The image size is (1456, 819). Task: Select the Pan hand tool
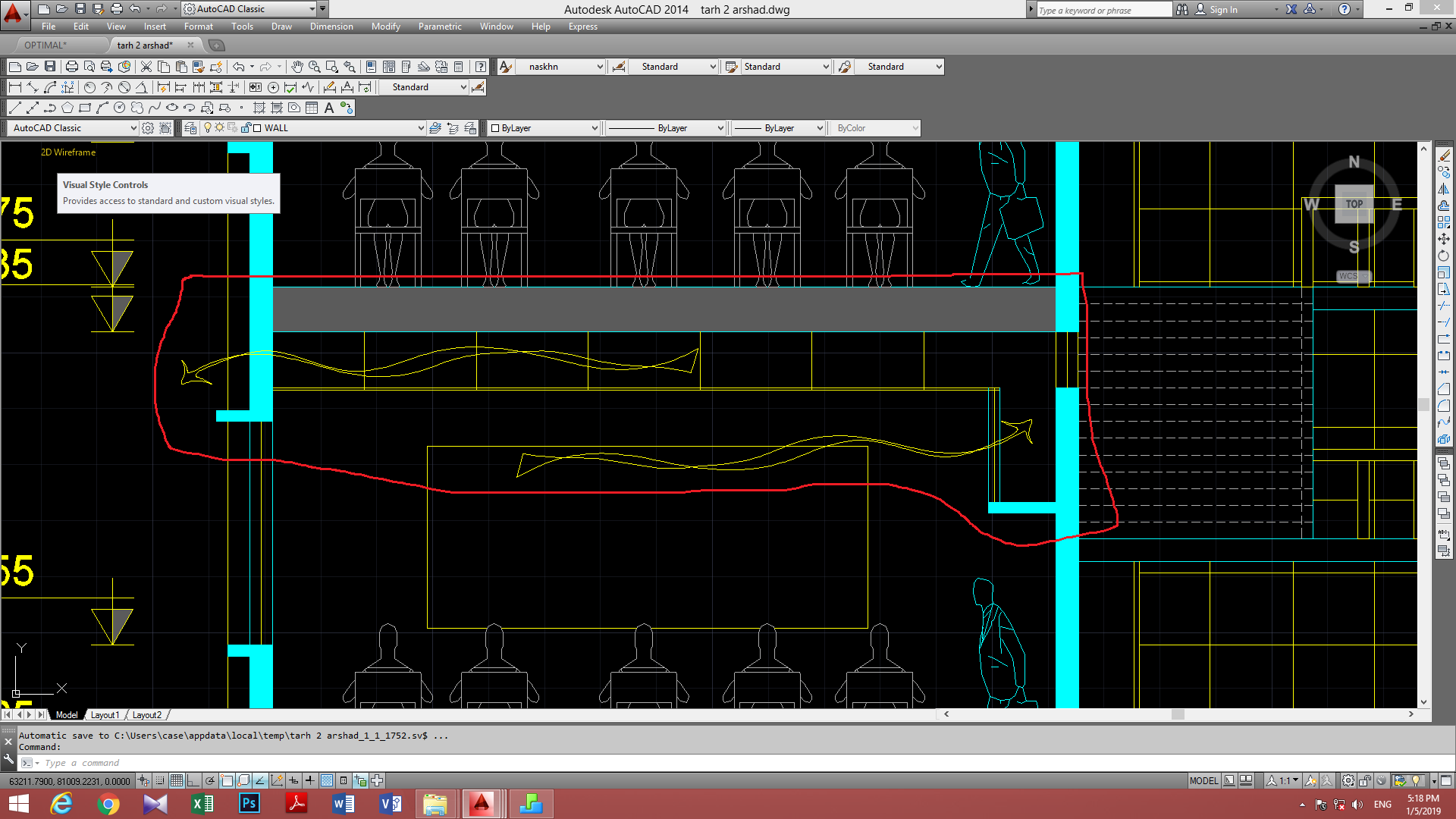click(297, 67)
